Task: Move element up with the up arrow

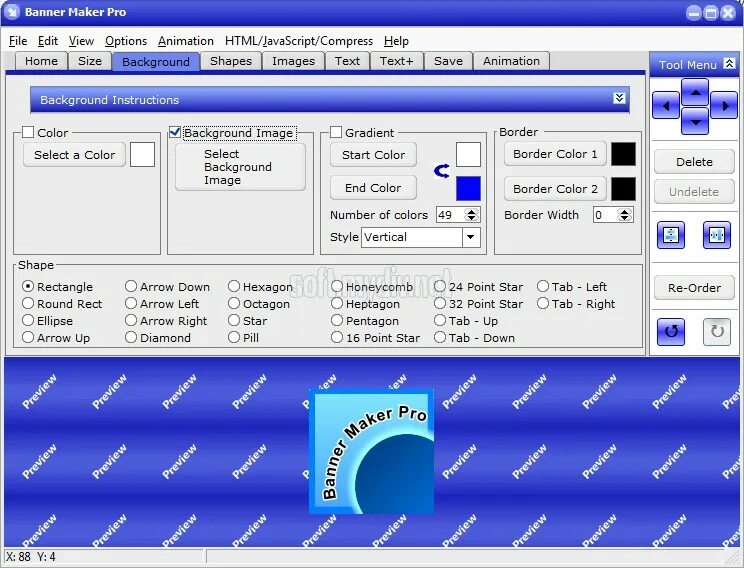Action: pos(695,93)
